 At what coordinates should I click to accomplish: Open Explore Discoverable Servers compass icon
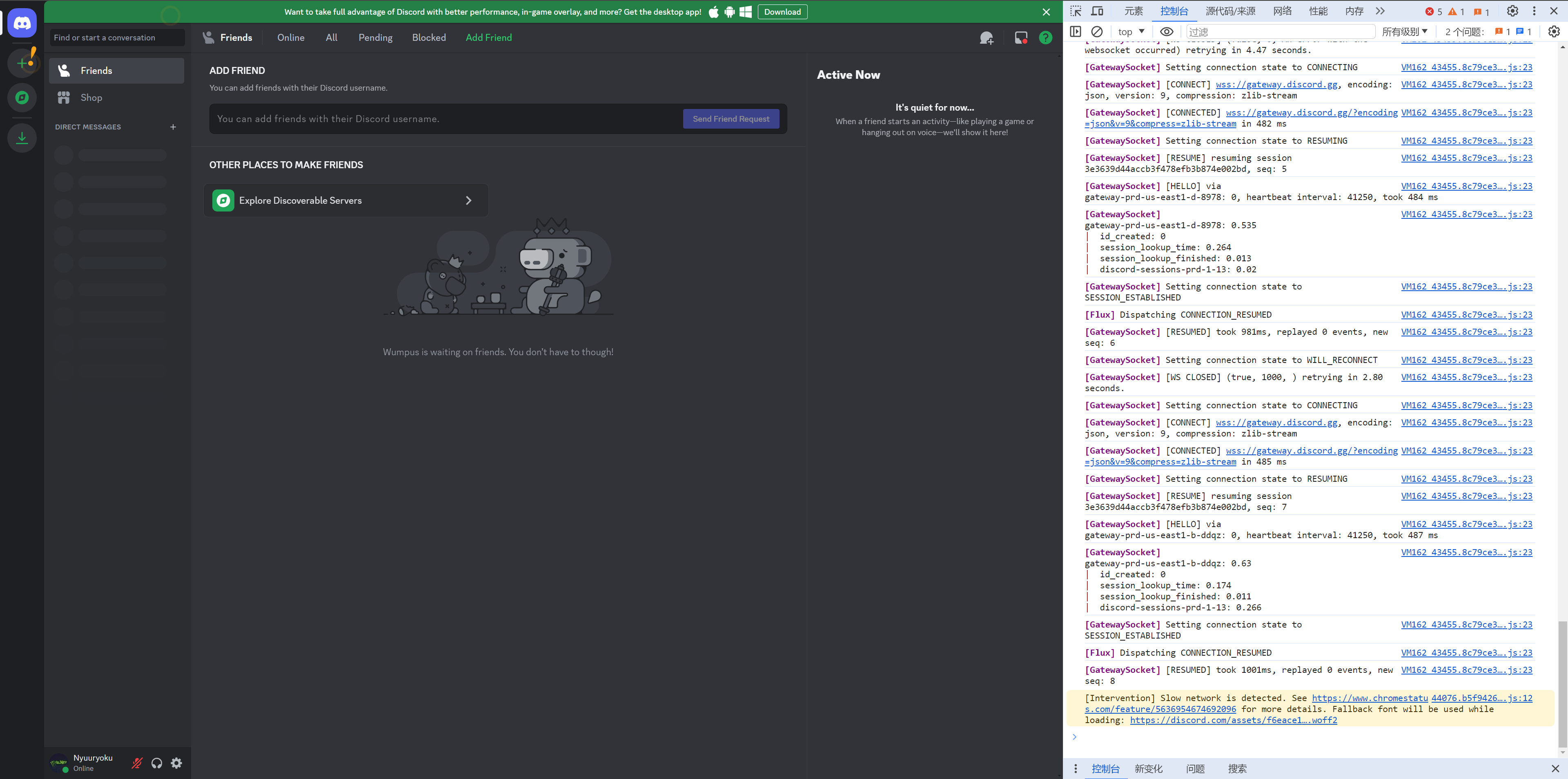pos(22,97)
